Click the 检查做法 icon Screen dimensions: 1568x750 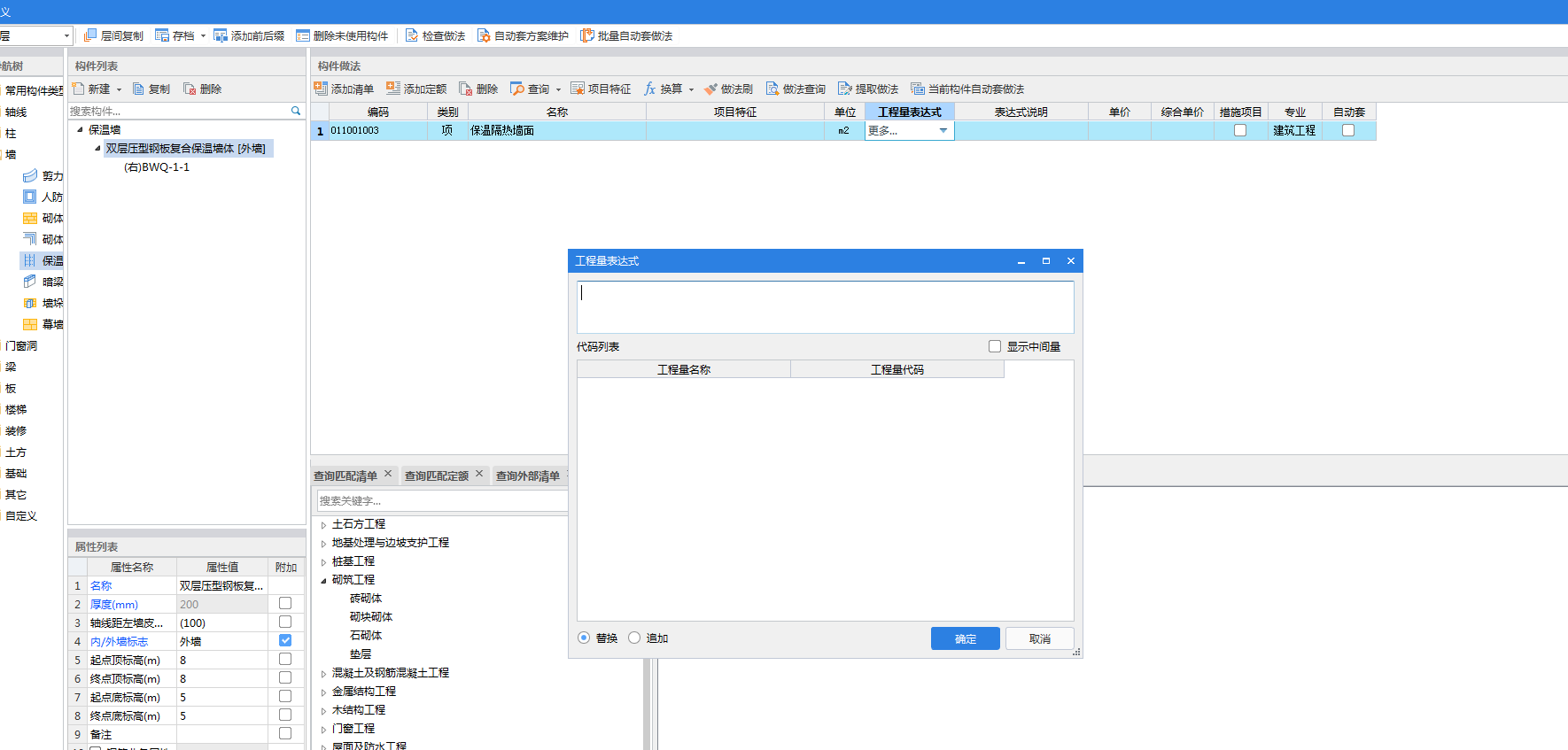click(412, 35)
